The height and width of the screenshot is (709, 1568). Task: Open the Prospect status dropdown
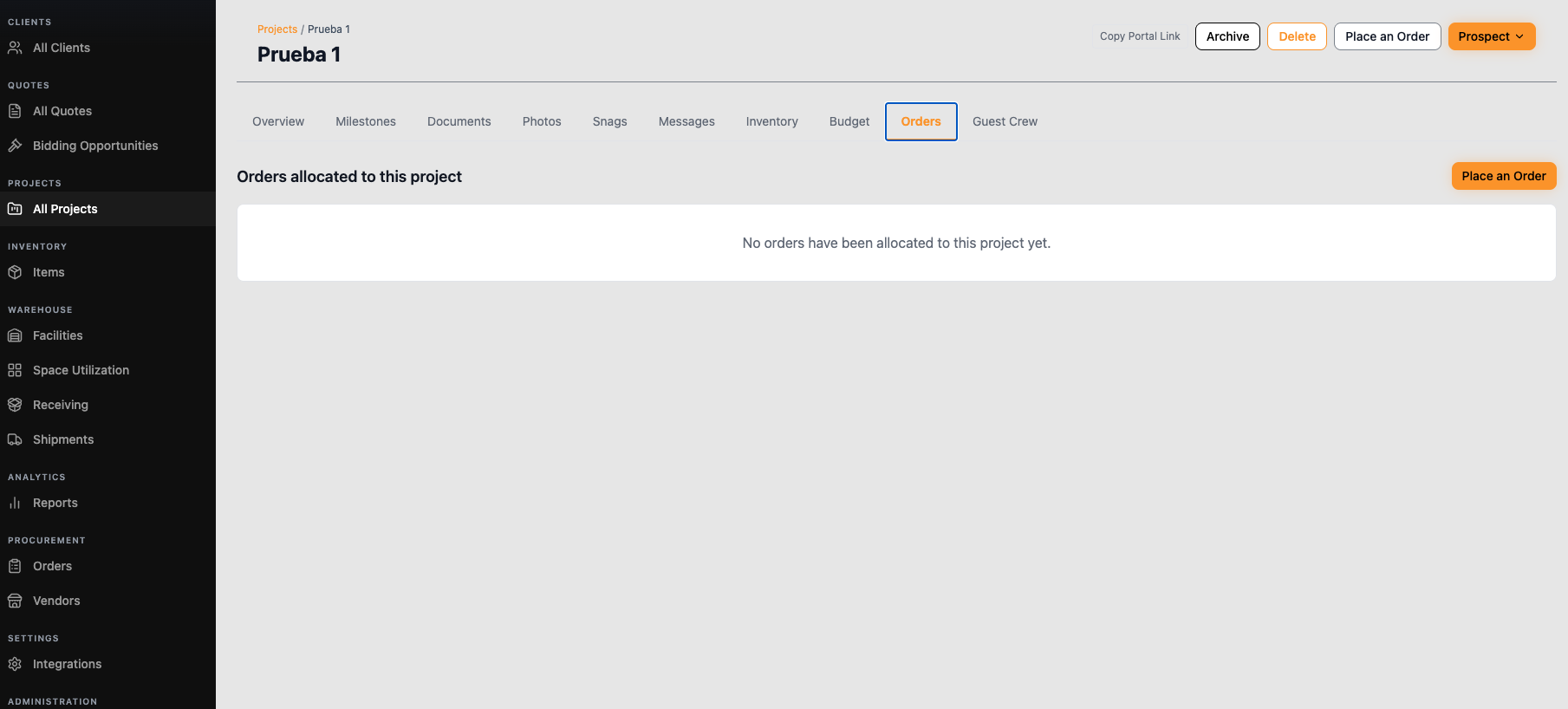tap(1492, 36)
